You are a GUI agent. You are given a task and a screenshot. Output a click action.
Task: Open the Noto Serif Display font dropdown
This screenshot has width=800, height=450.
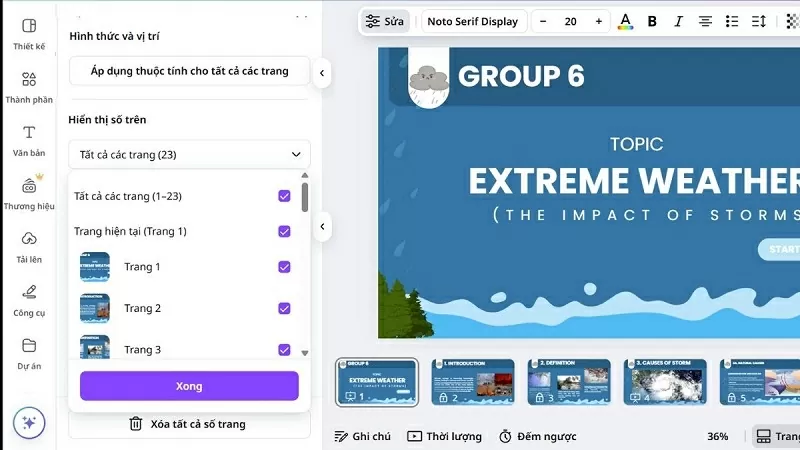473,21
